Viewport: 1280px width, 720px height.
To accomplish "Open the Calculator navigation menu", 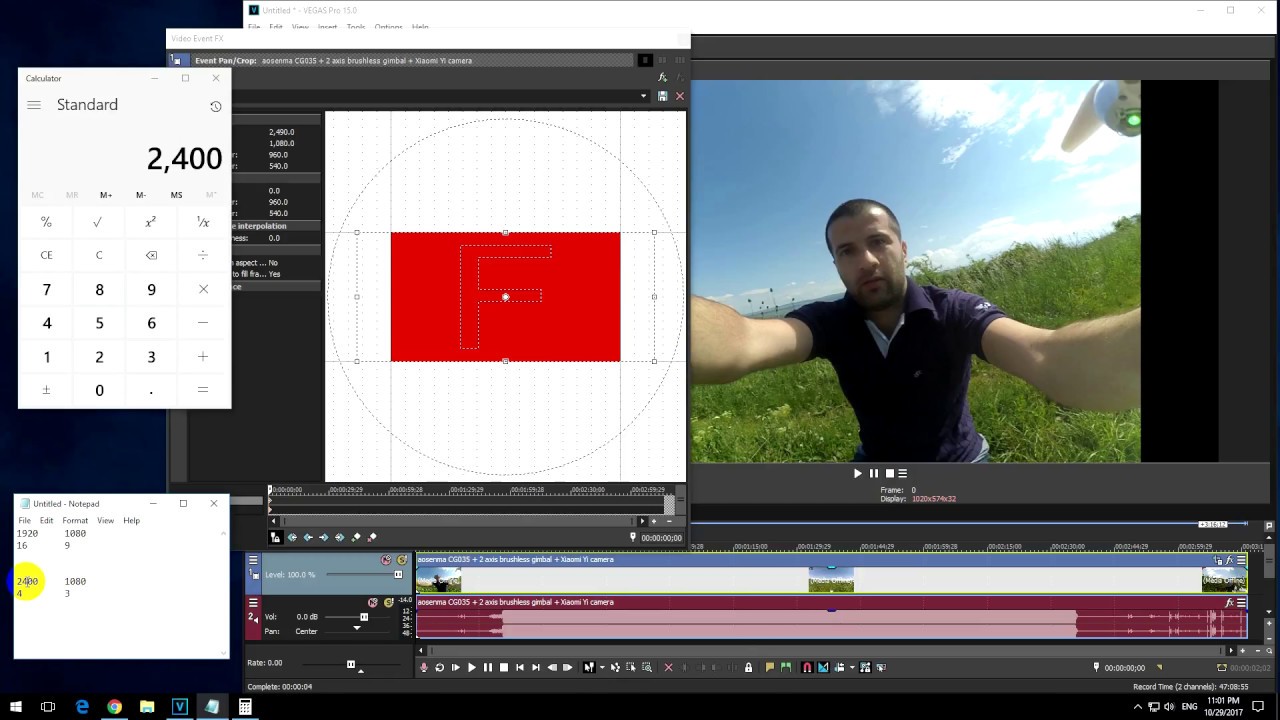I will (x=34, y=105).
